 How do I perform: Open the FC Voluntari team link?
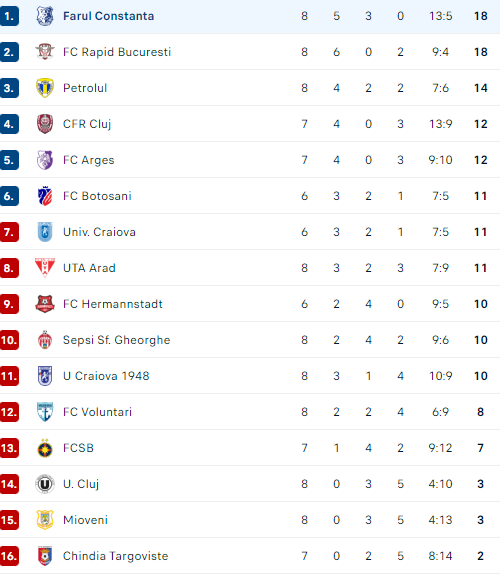click(x=97, y=412)
